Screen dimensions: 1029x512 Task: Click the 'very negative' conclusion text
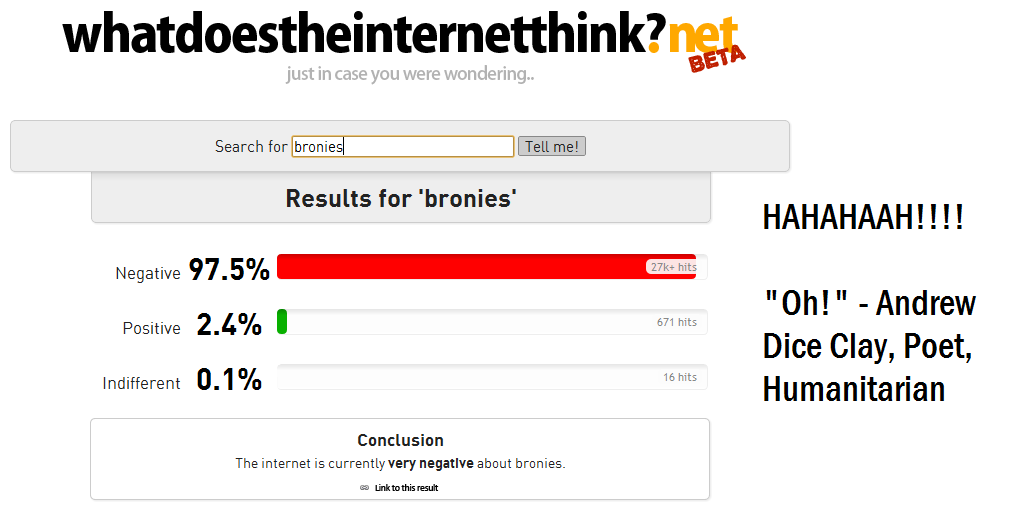click(x=430, y=463)
